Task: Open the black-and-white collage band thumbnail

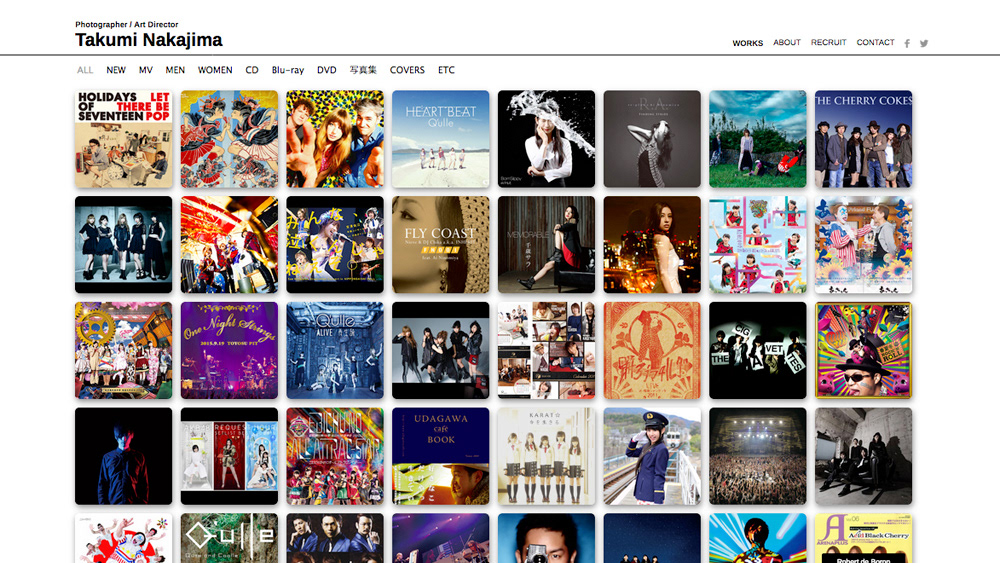Action: tap(758, 351)
